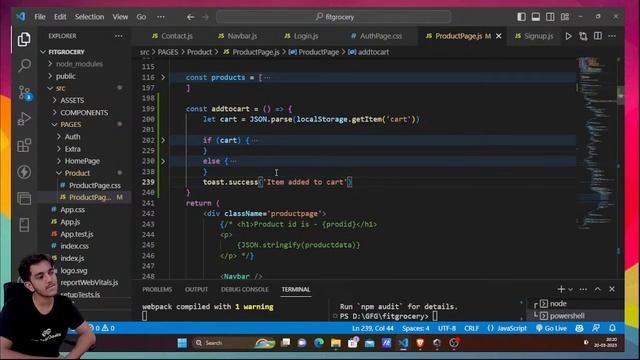The width and height of the screenshot is (640, 360).
Task: Switch to the Login.js tab
Action: (301, 36)
